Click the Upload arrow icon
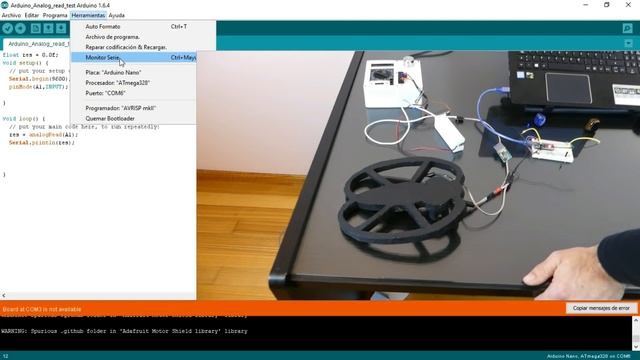 point(20,28)
